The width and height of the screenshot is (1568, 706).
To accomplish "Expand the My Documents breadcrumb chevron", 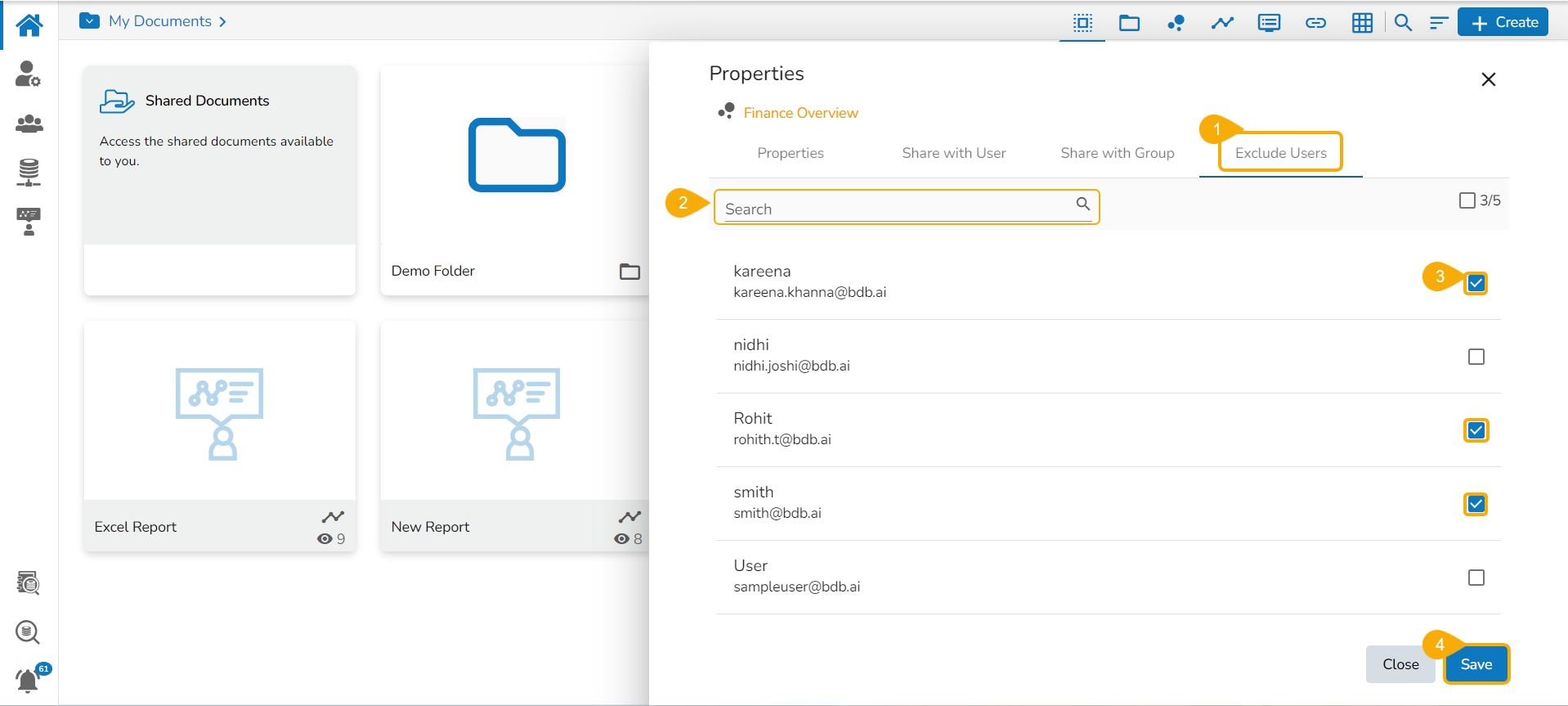I will tap(222, 22).
